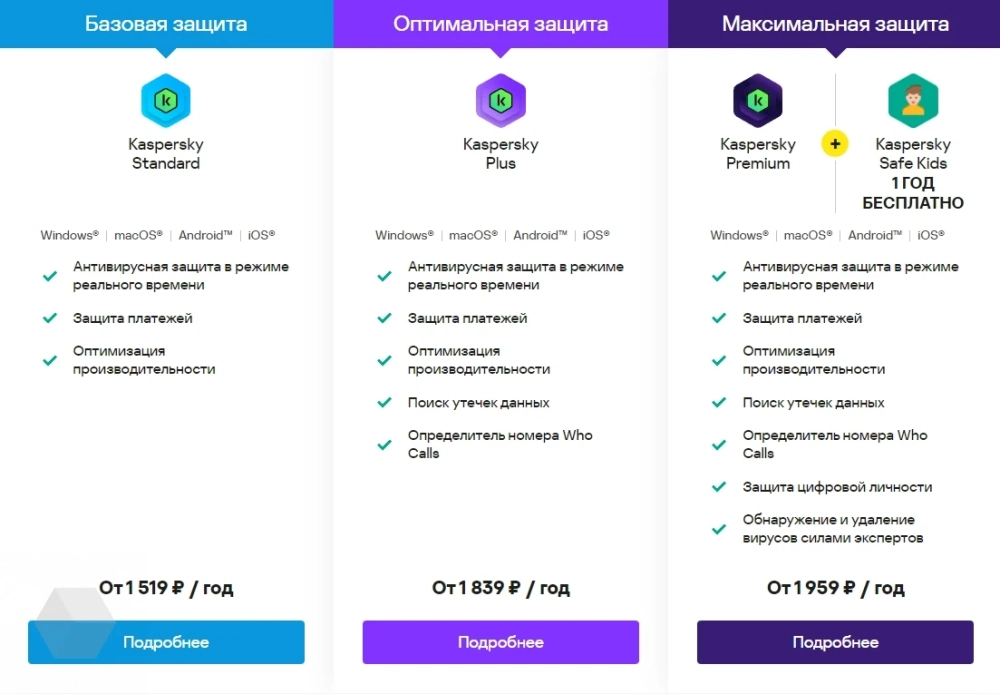Image resolution: width=1000 pixels, height=694 pixels.
Task: Click checkmark next to Plus Поиск утечек данных
Action: pyautogui.click(x=384, y=403)
